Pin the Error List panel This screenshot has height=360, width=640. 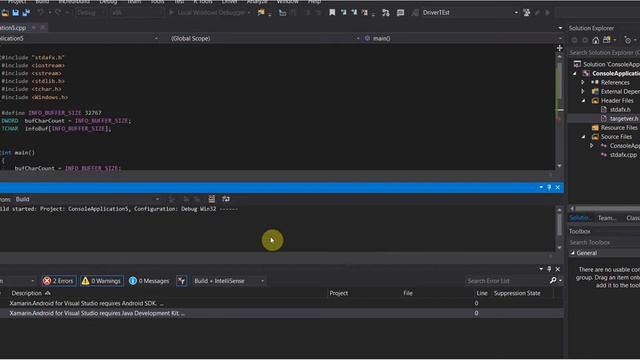pyautogui.click(x=549, y=269)
